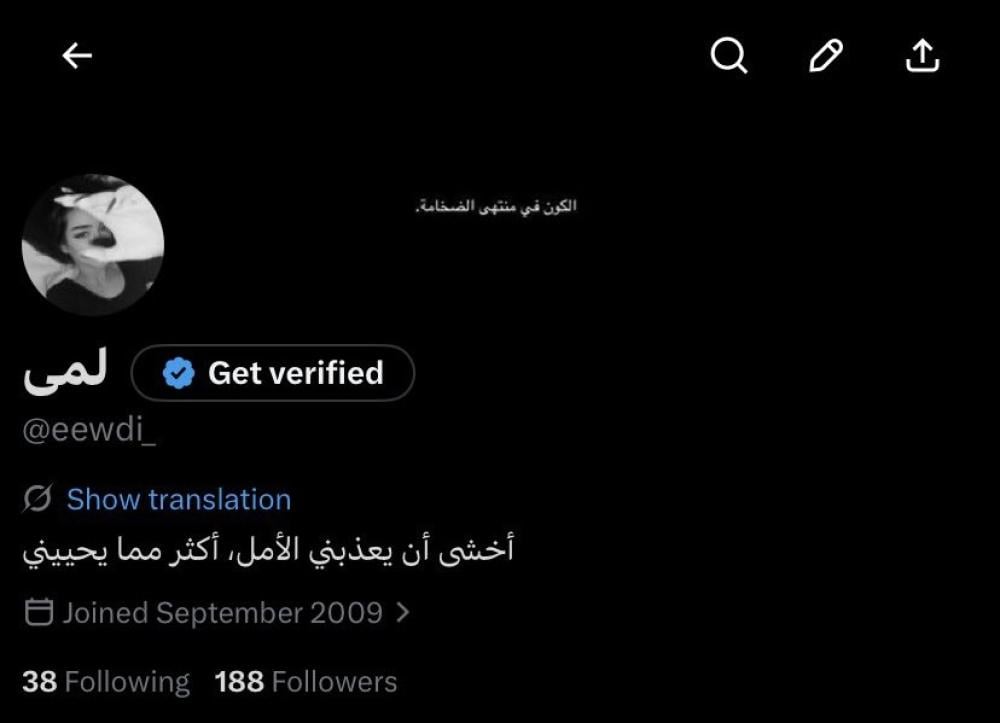This screenshot has width=1000, height=723.
Task: Open the circular profile photo
Action: 93,245
